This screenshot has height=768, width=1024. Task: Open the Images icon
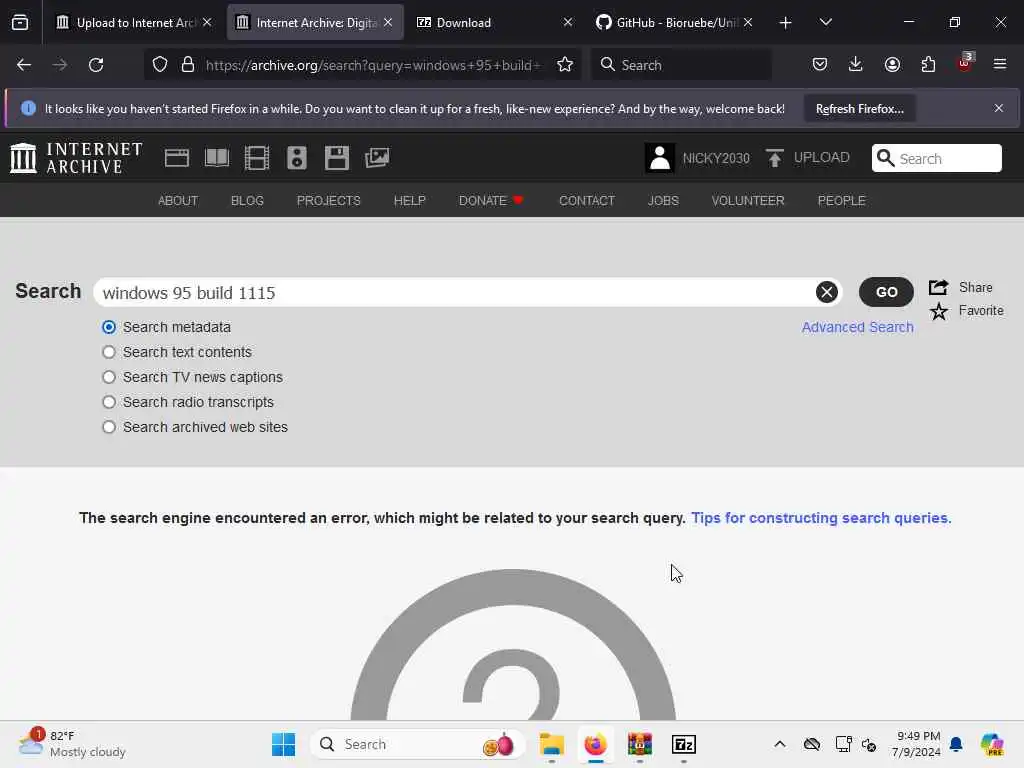click(x=377, y=158)
